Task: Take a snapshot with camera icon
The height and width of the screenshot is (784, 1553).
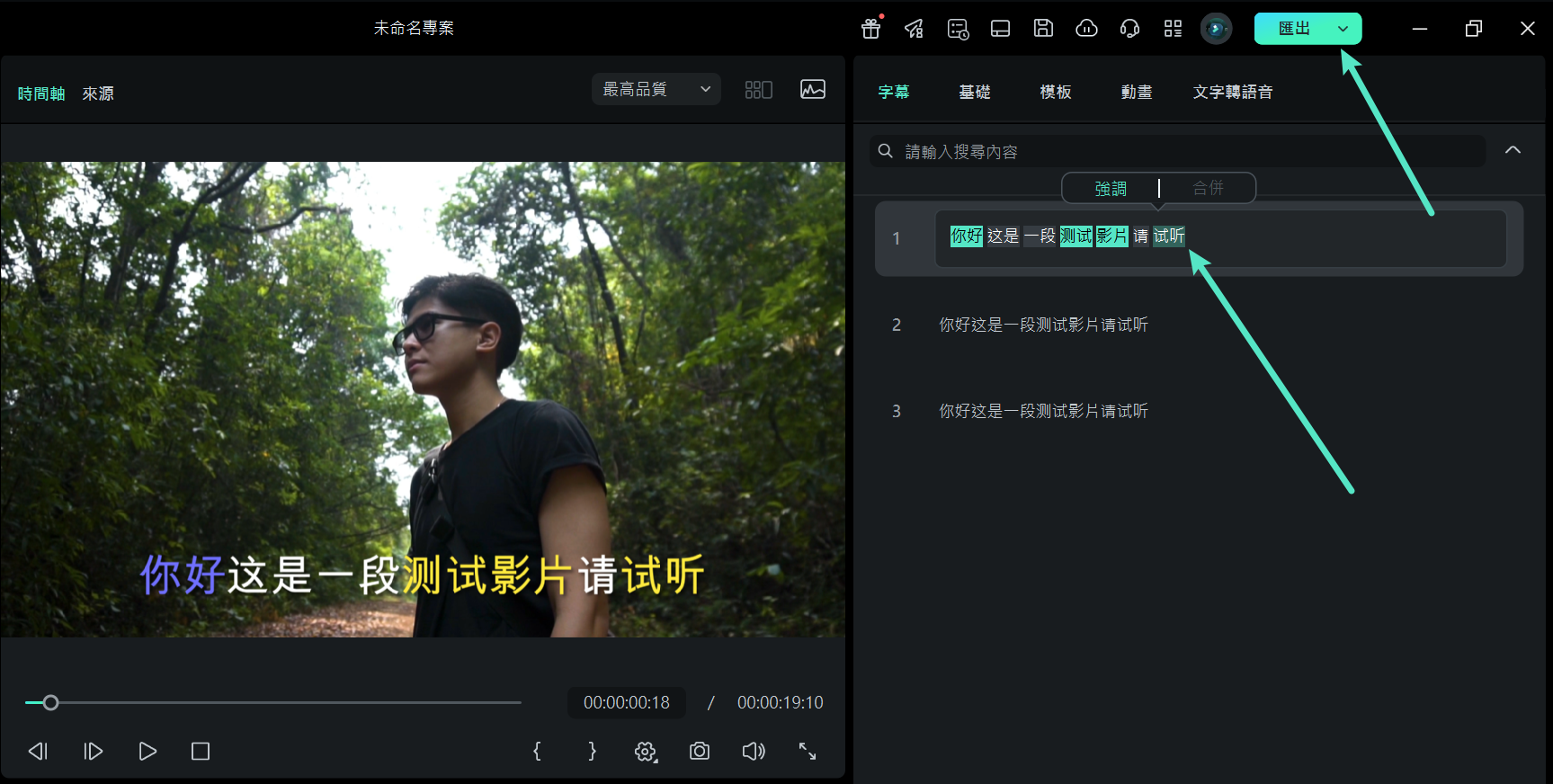Action: (700, 752)
